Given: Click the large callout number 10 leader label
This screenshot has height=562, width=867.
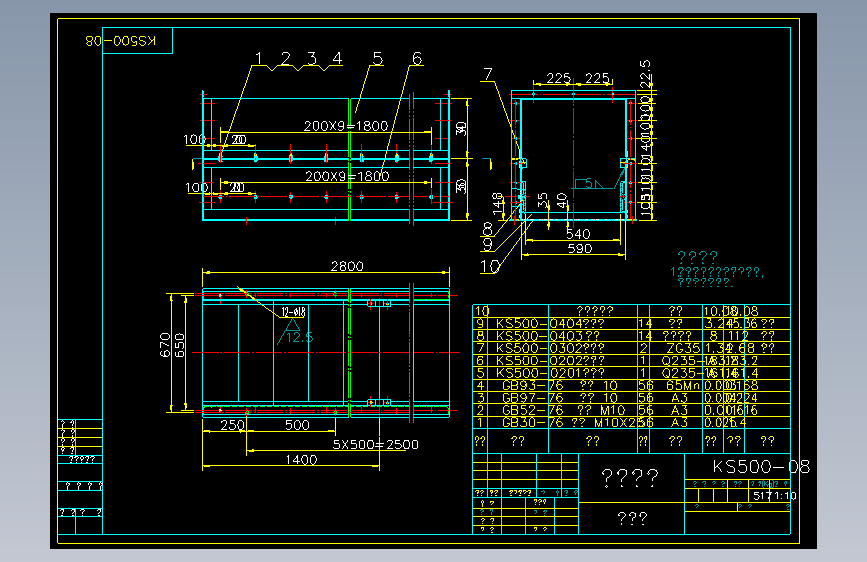Looking at the screenshot, I should 490,267.
